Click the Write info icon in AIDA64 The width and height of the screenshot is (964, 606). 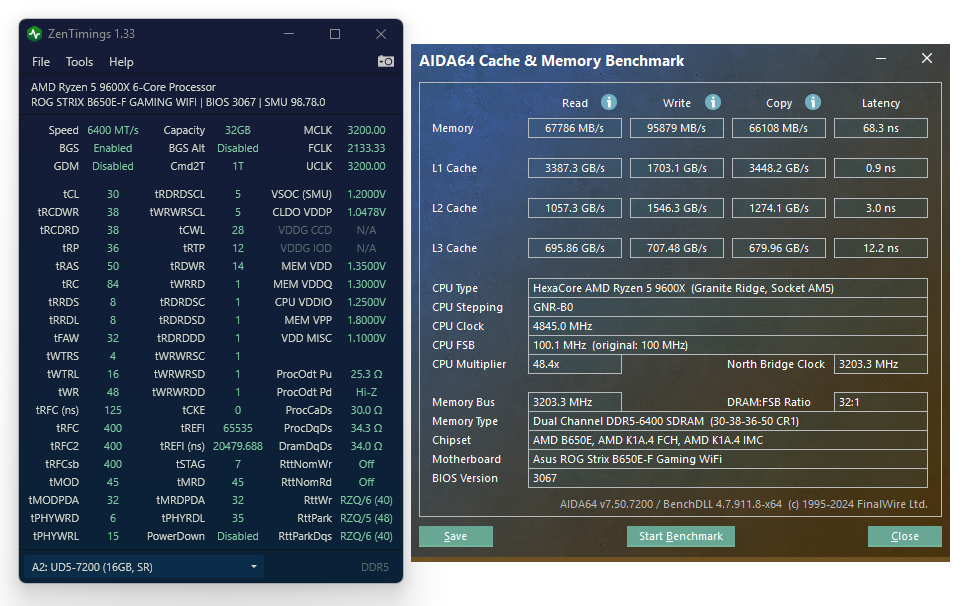713,102
